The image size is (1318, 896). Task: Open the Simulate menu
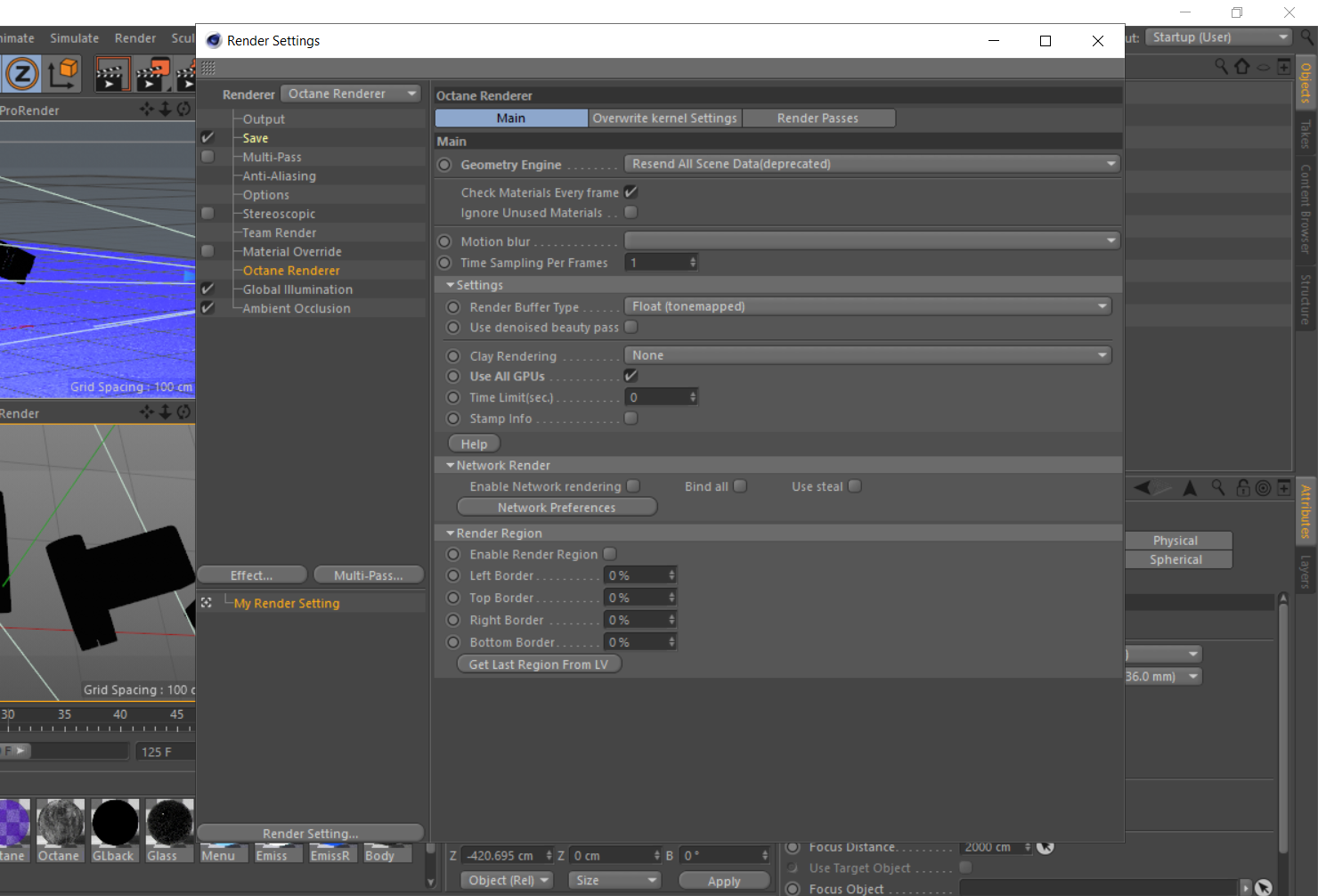tap(75, 38)
